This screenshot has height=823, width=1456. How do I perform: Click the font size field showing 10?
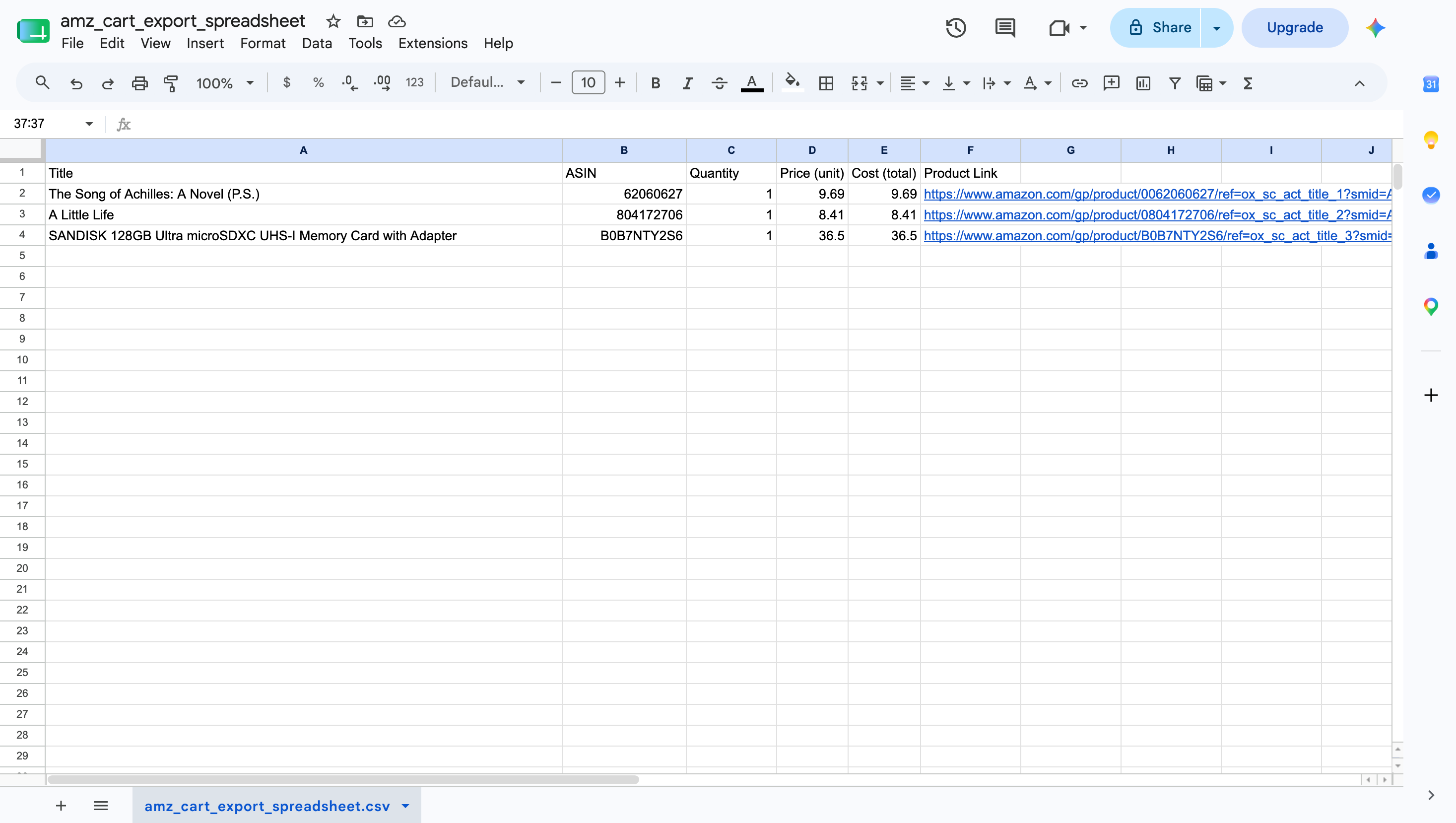coord(588,83)
